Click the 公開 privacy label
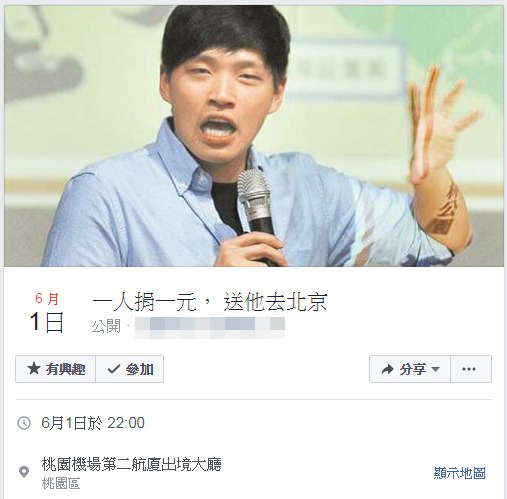The image size is (507, 499). point(106,326)
